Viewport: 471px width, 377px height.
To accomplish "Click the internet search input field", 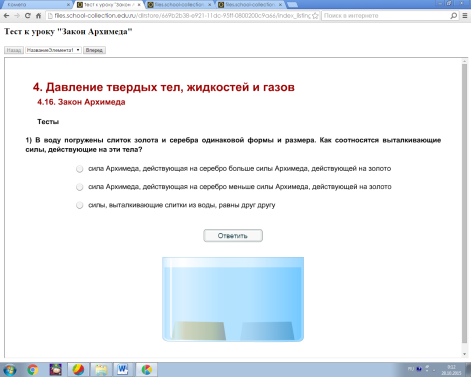I will [385, 16].
